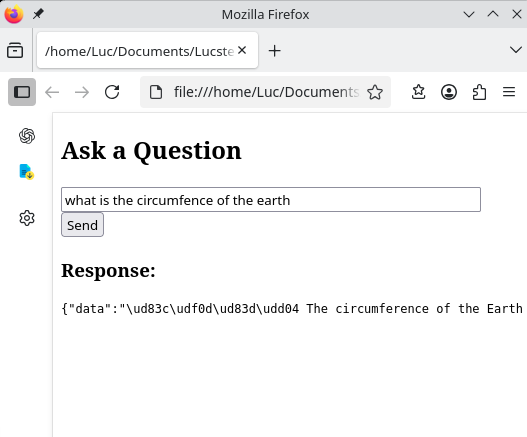Click the Ask a Question heading

(x=151, y=151)
